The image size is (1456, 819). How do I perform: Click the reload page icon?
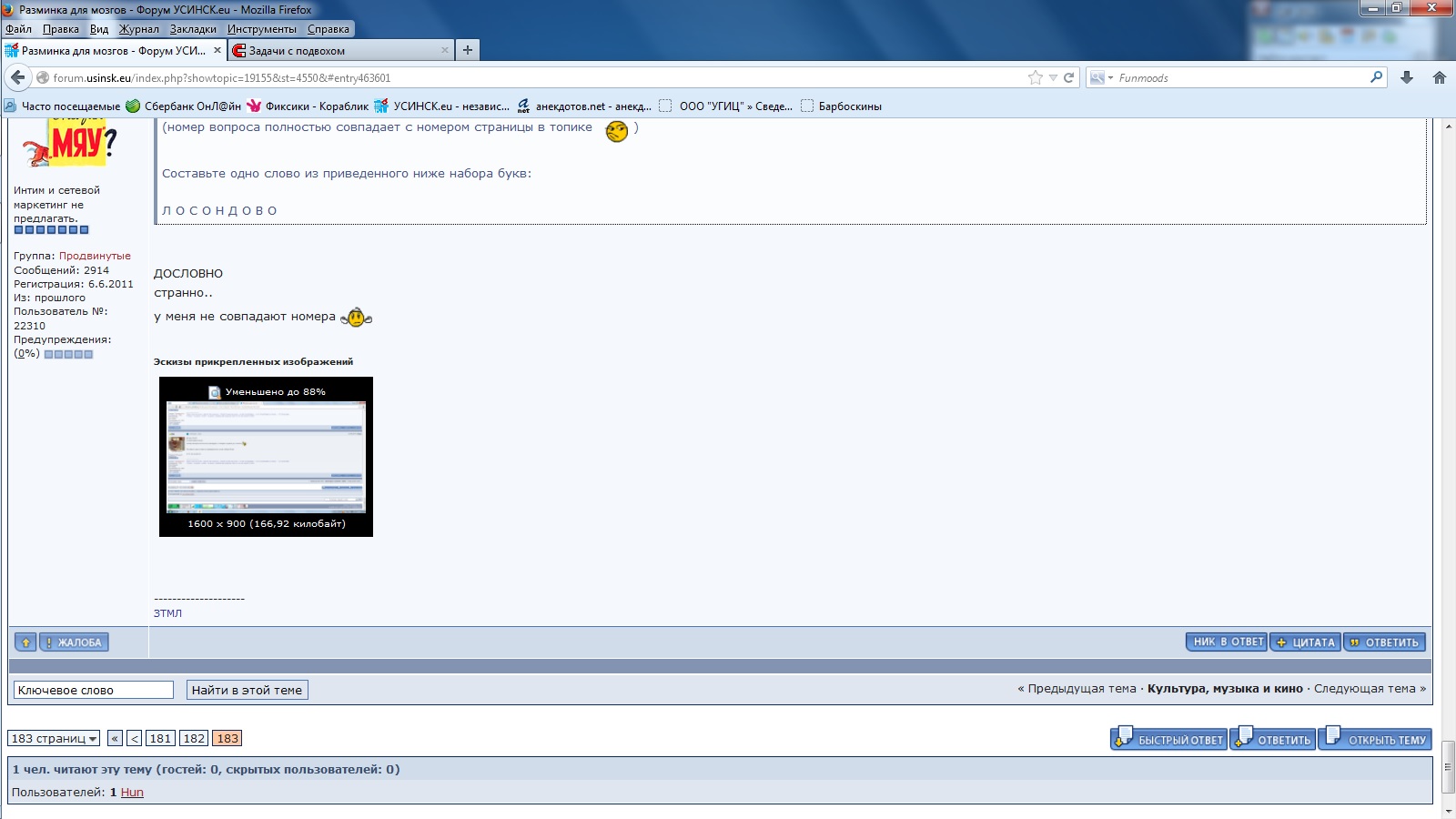pos(1069,77)
